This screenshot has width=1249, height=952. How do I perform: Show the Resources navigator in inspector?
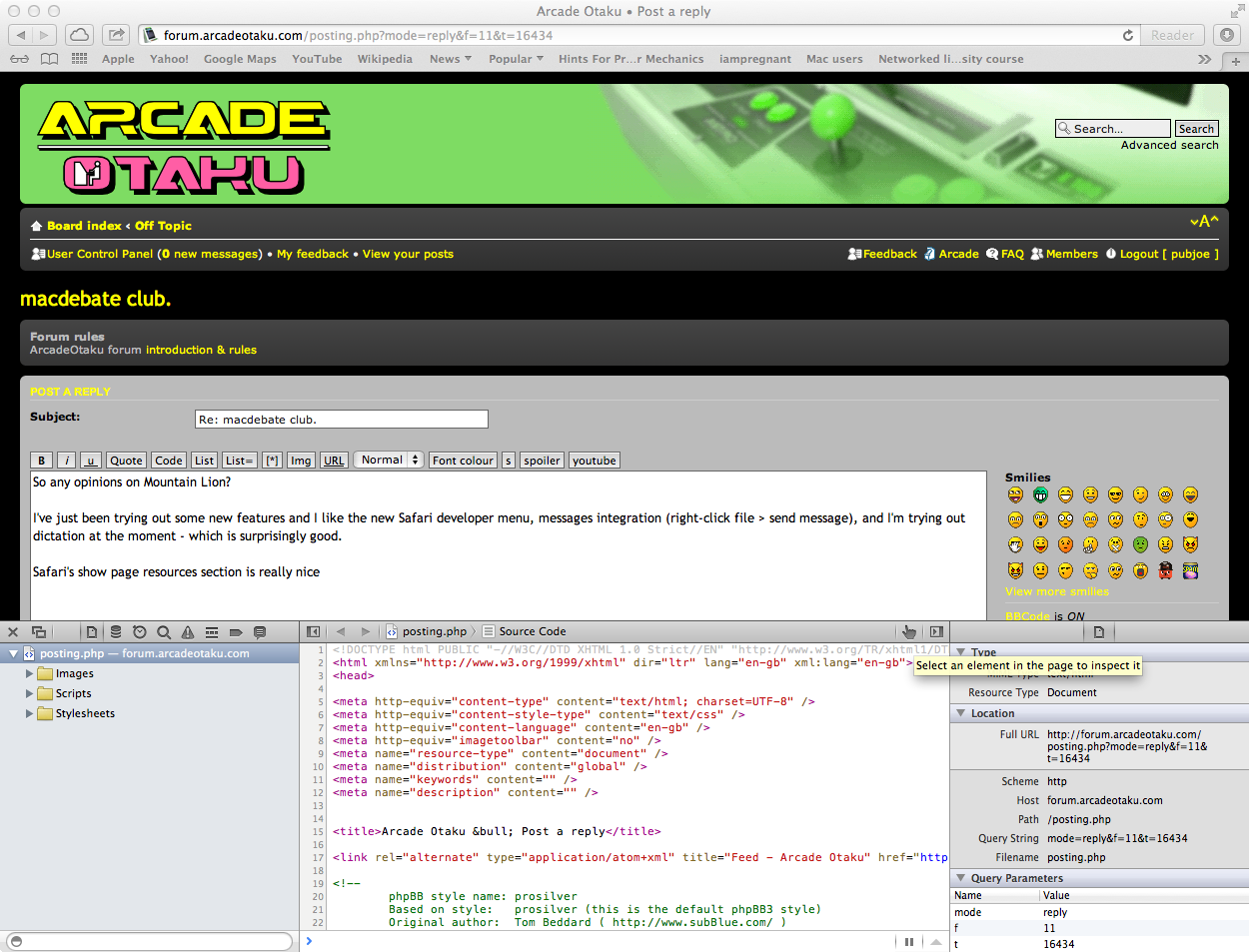[x=92, y=631]
